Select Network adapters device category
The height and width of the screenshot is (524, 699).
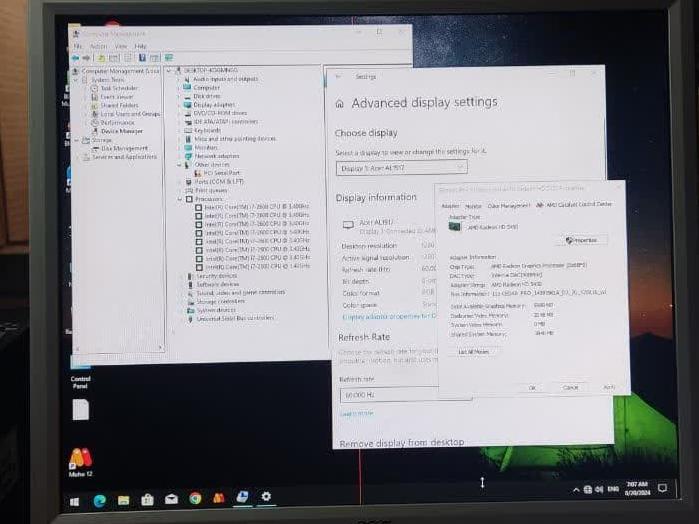click(x=217, y=156)
